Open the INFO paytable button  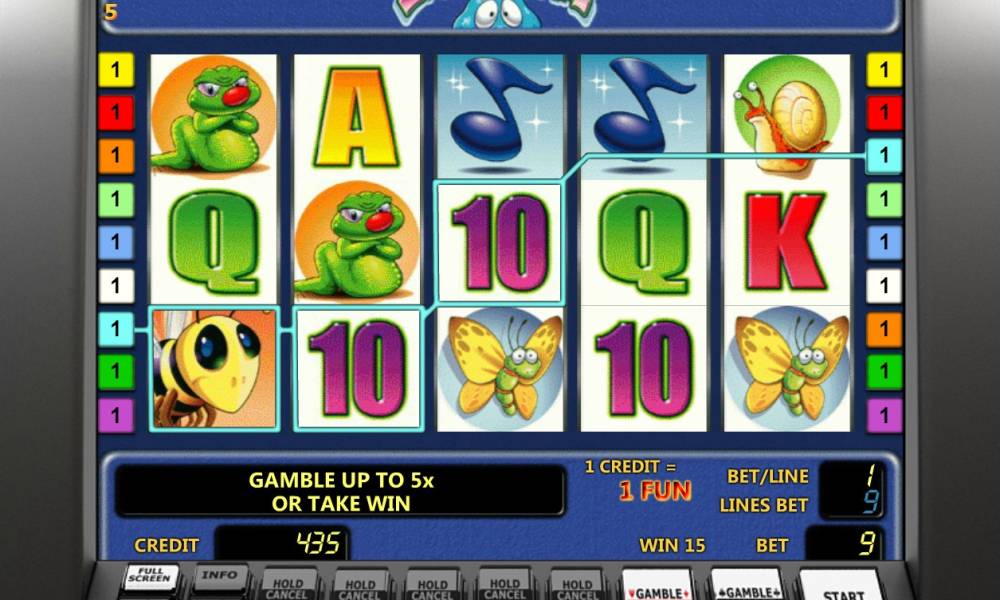point(219,577)
